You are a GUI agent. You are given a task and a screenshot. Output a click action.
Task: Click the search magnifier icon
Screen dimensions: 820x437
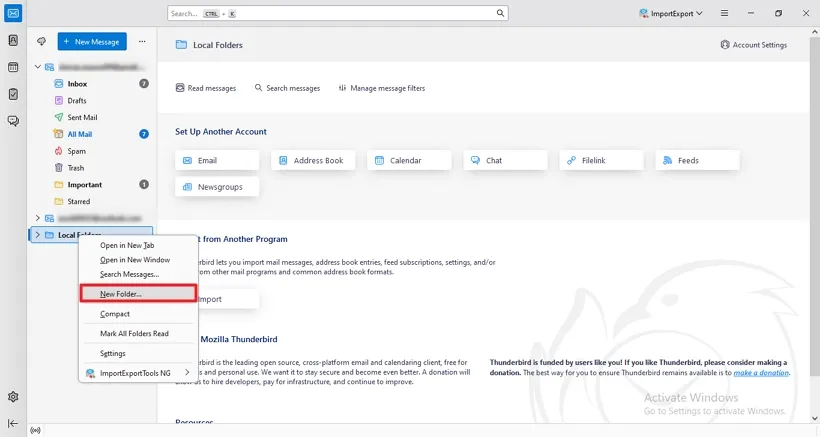pos(500,13)
